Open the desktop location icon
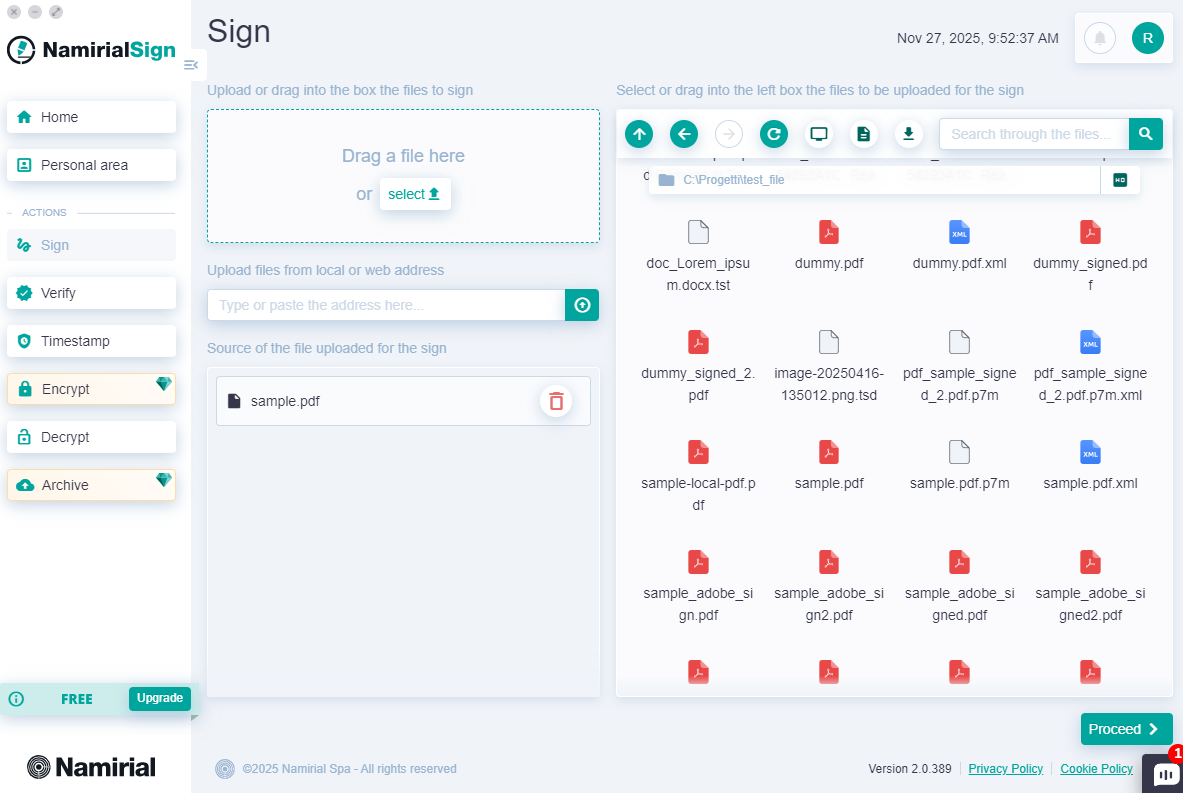This screenshot has width=1183, height=793. [x=819, y=134]
